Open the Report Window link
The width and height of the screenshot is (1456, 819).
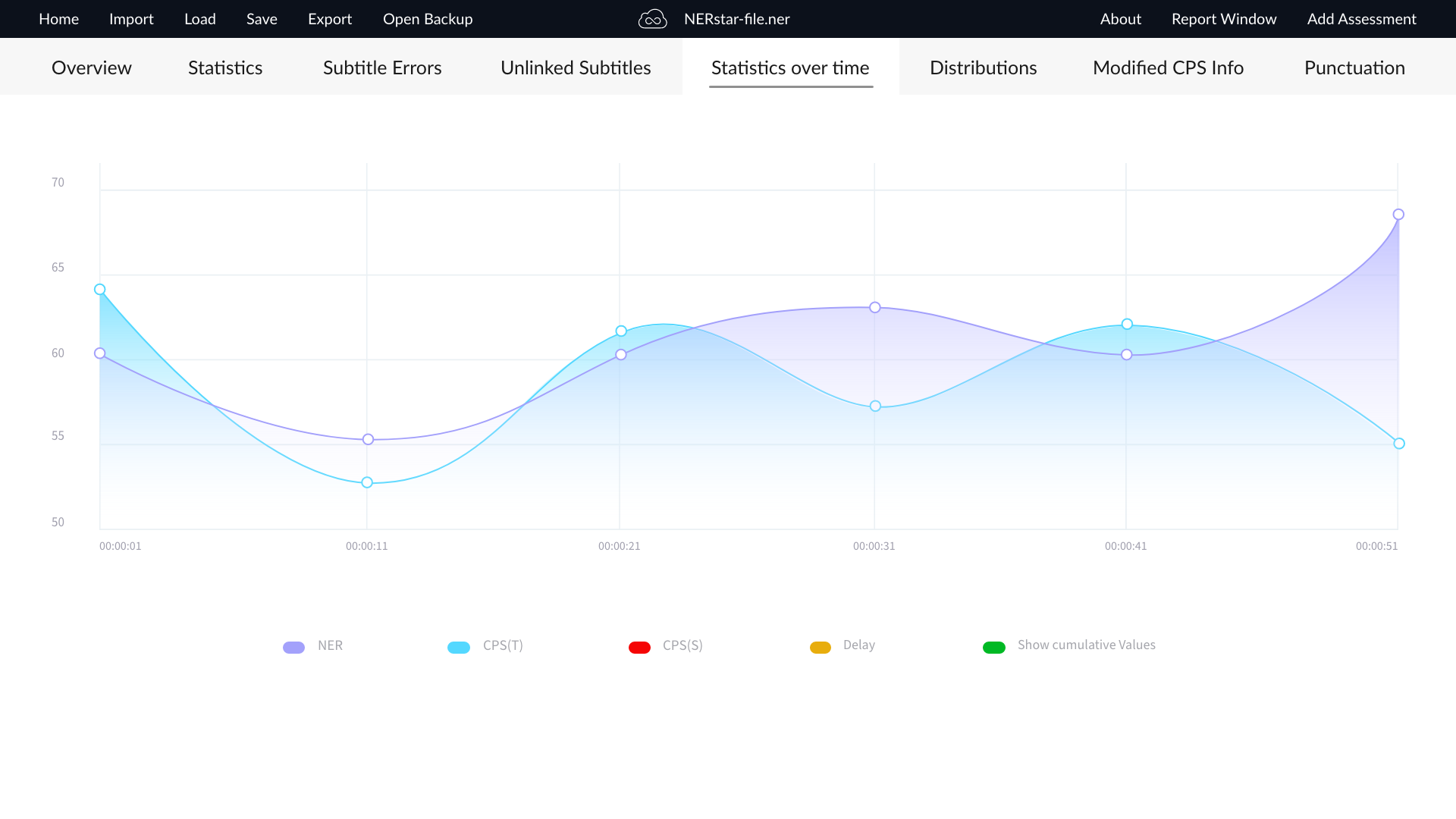click(1223, 19)
